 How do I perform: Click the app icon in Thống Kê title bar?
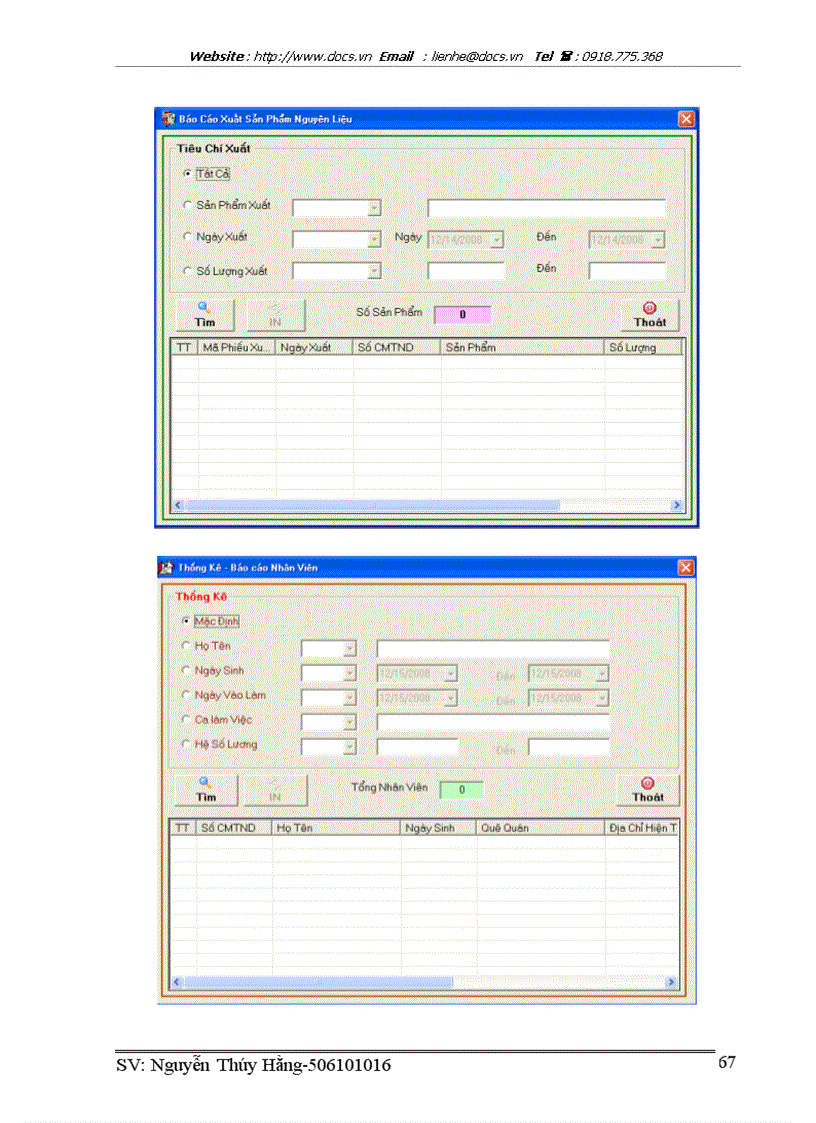pyautogui.click(x=167, y=568)
